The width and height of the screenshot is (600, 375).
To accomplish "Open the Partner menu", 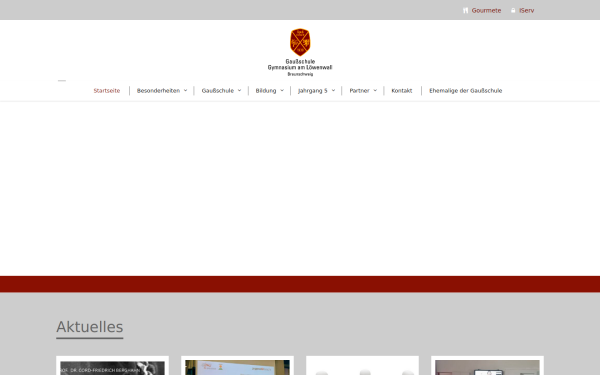I will pos(359,91).
